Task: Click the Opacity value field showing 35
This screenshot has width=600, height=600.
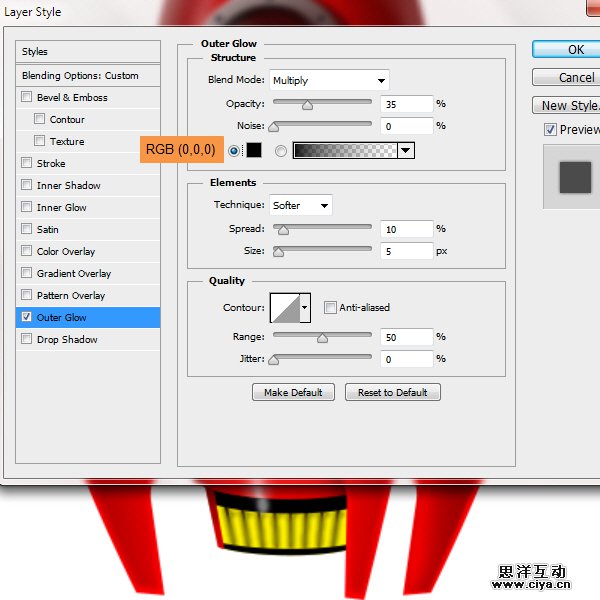Action: click(407, 104)
